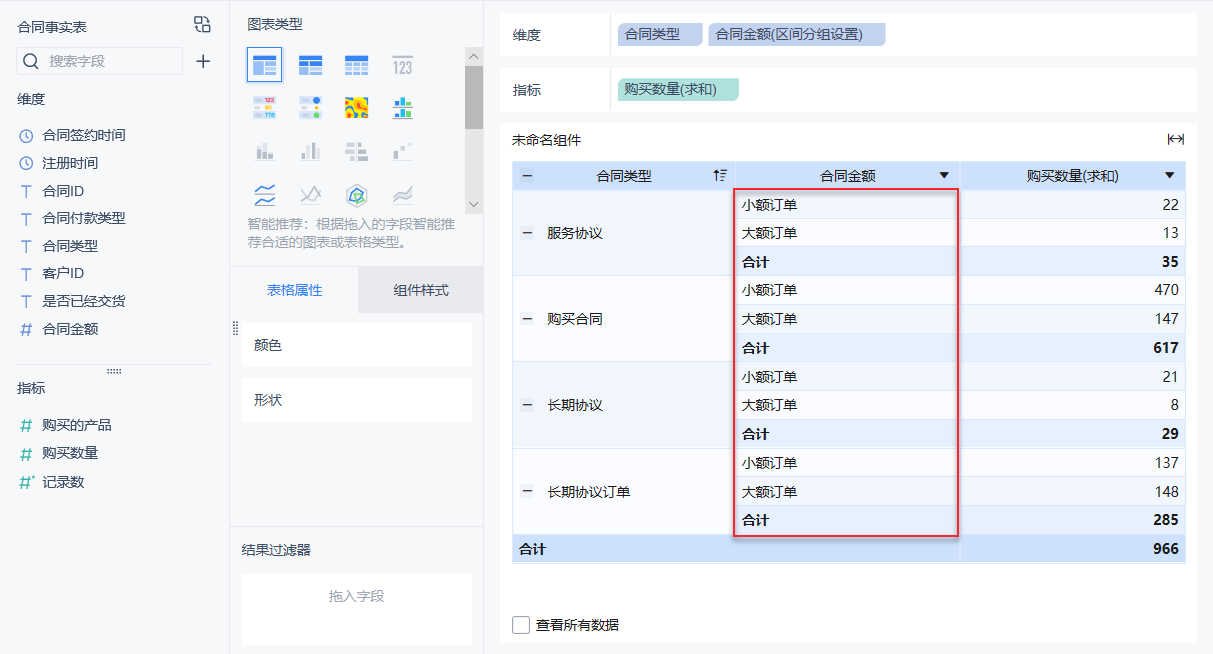Click the sort icon in 合同类型 header
The image size is (1213, 654).
720,175
